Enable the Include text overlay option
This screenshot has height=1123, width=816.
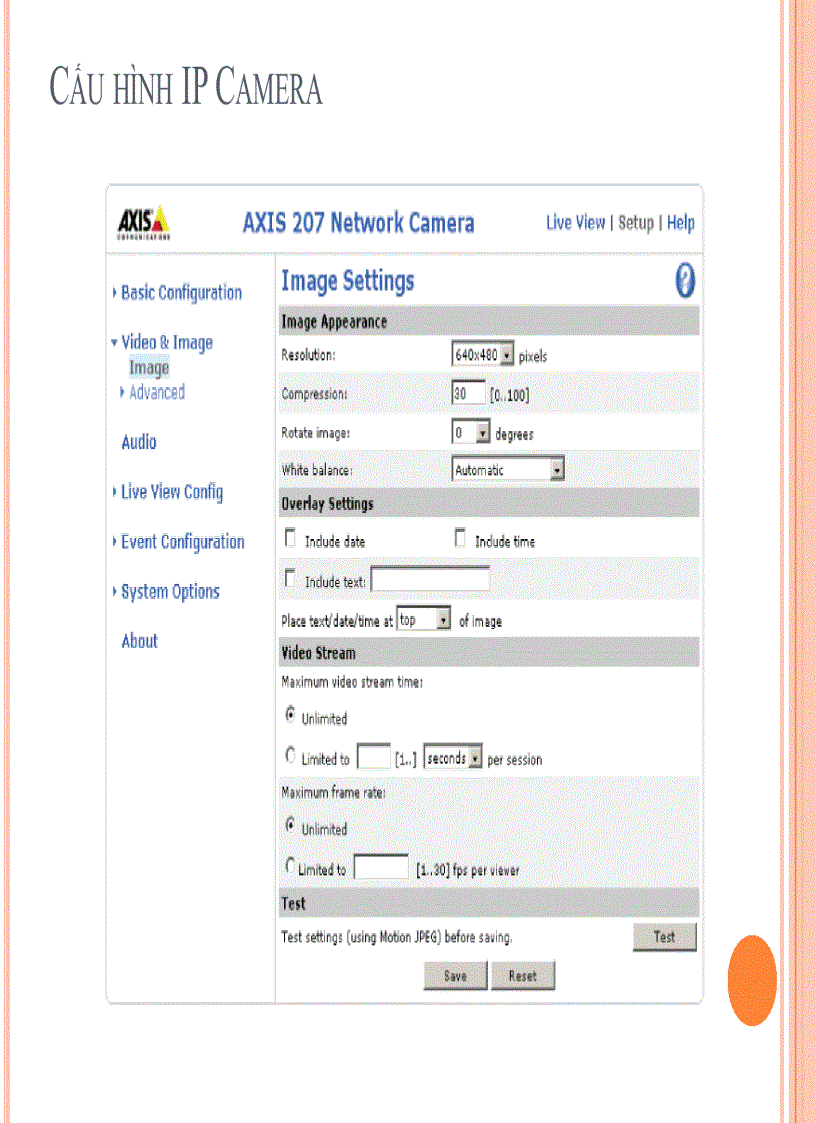click(289, 577)
